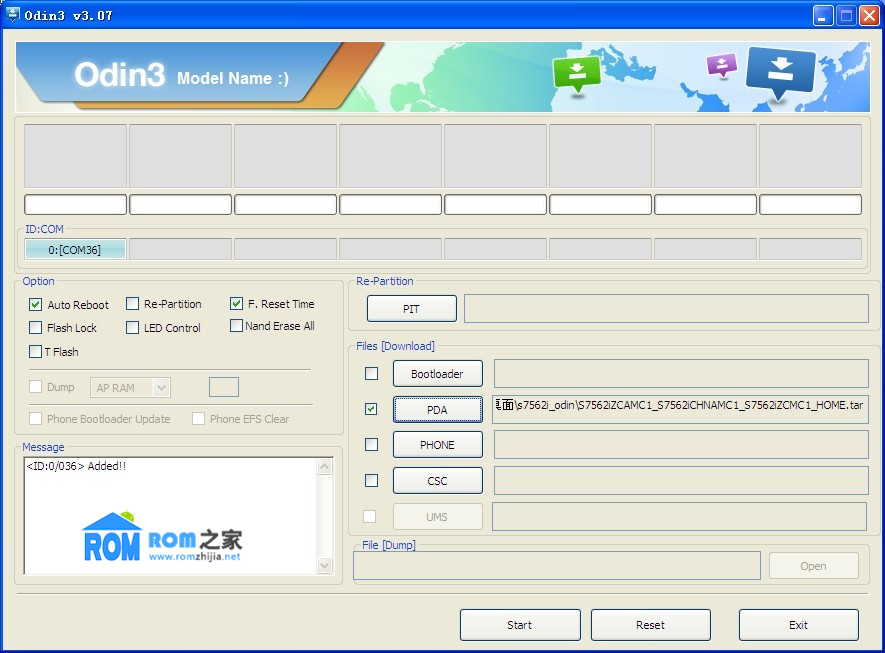Click the PIT file path field
Viewport: 885px width, 653px height.
(666, 309)
